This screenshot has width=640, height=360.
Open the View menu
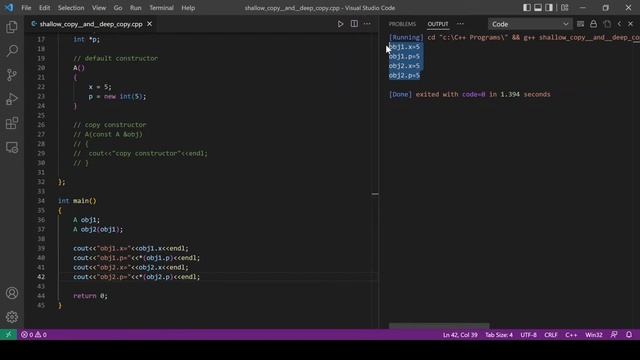click(99, 8)
